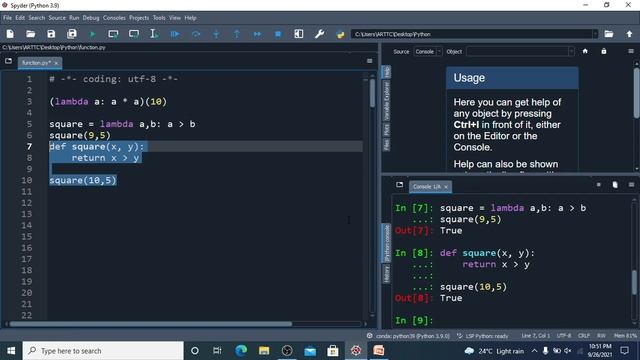Browse tabs in the console pane
640x360 pixels.
tap(399, 184)
